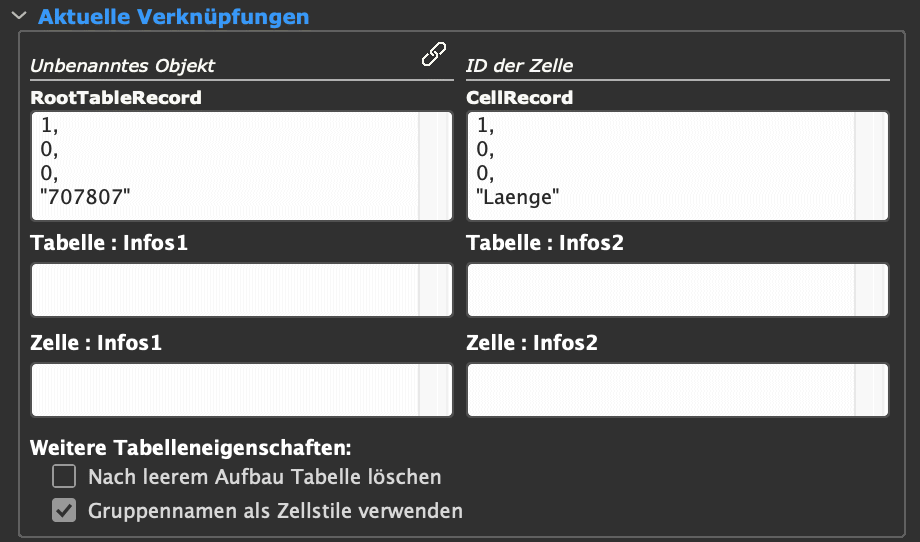Click inside the RootTableRecord text field

[x=225, y=166]
